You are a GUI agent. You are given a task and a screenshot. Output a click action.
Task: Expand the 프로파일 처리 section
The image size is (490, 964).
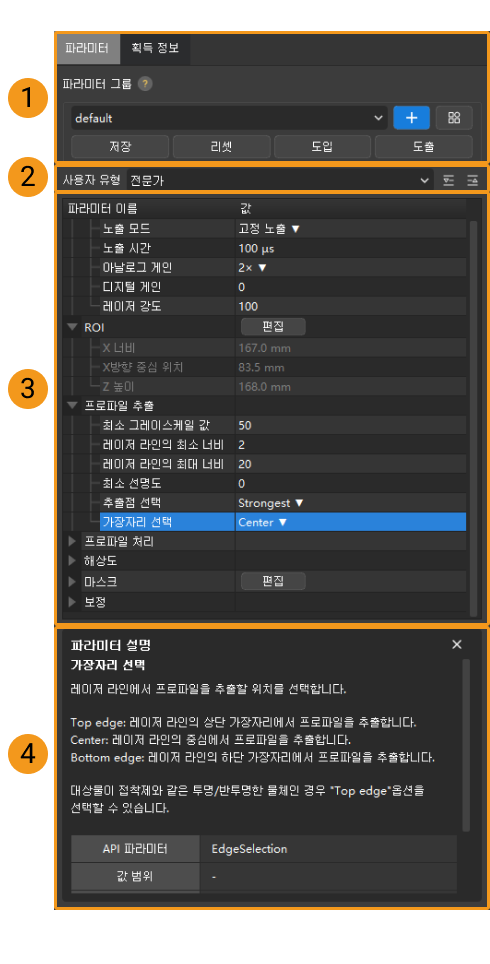[73, 542]
